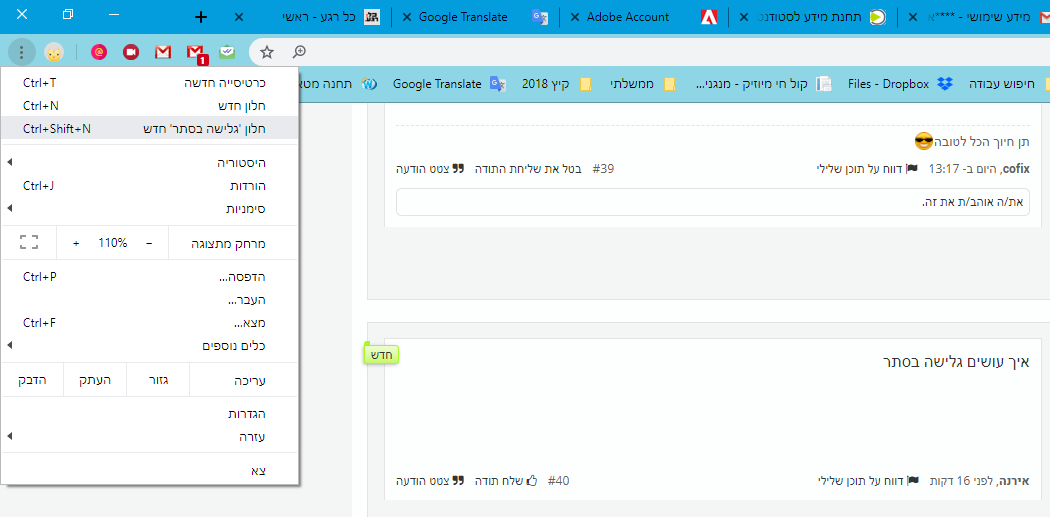Click the WordPress bookmark icon
Image resolution: width=1050 pixels, height=517 pixels.
pyautogui.click(x=370, y=84)
